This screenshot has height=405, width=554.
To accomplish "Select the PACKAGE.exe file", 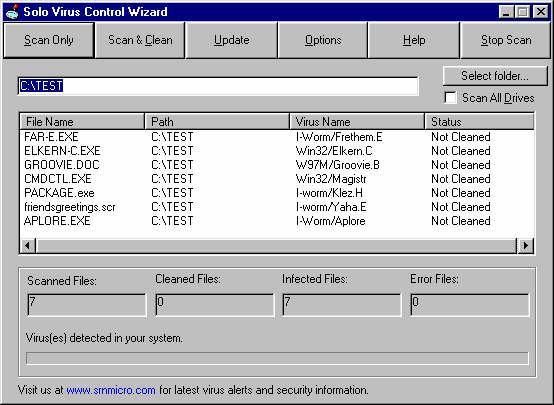I will coord(59,193).
